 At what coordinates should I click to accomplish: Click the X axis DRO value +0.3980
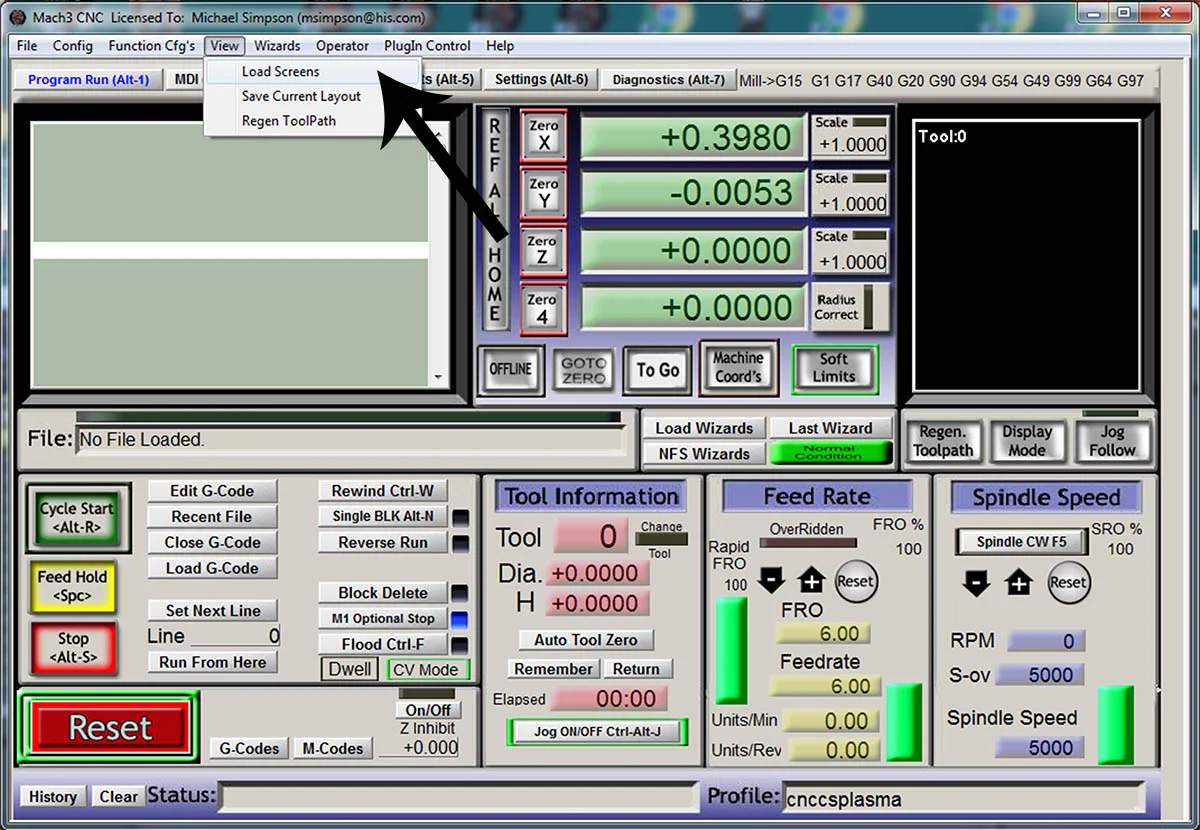(x=693, y=137)
